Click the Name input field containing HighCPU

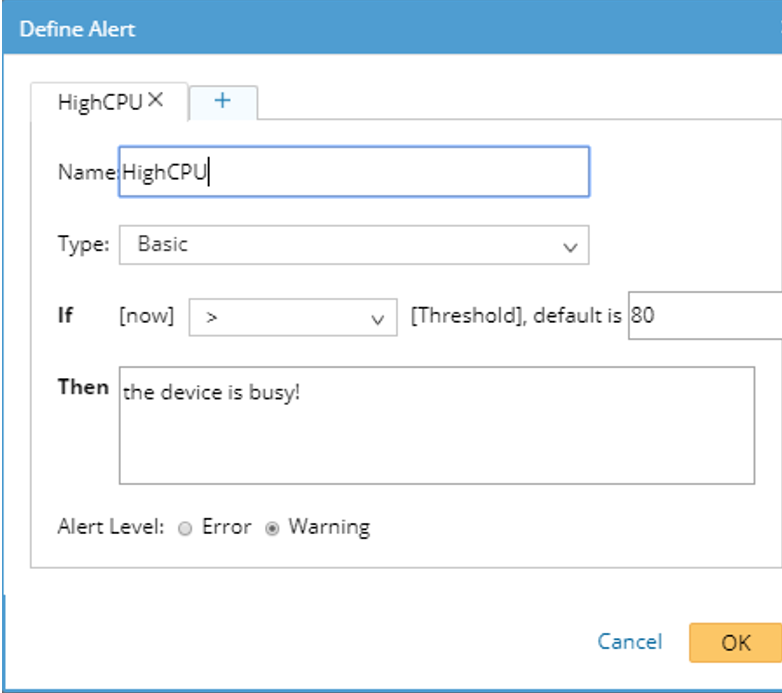(x=354, y=172)
